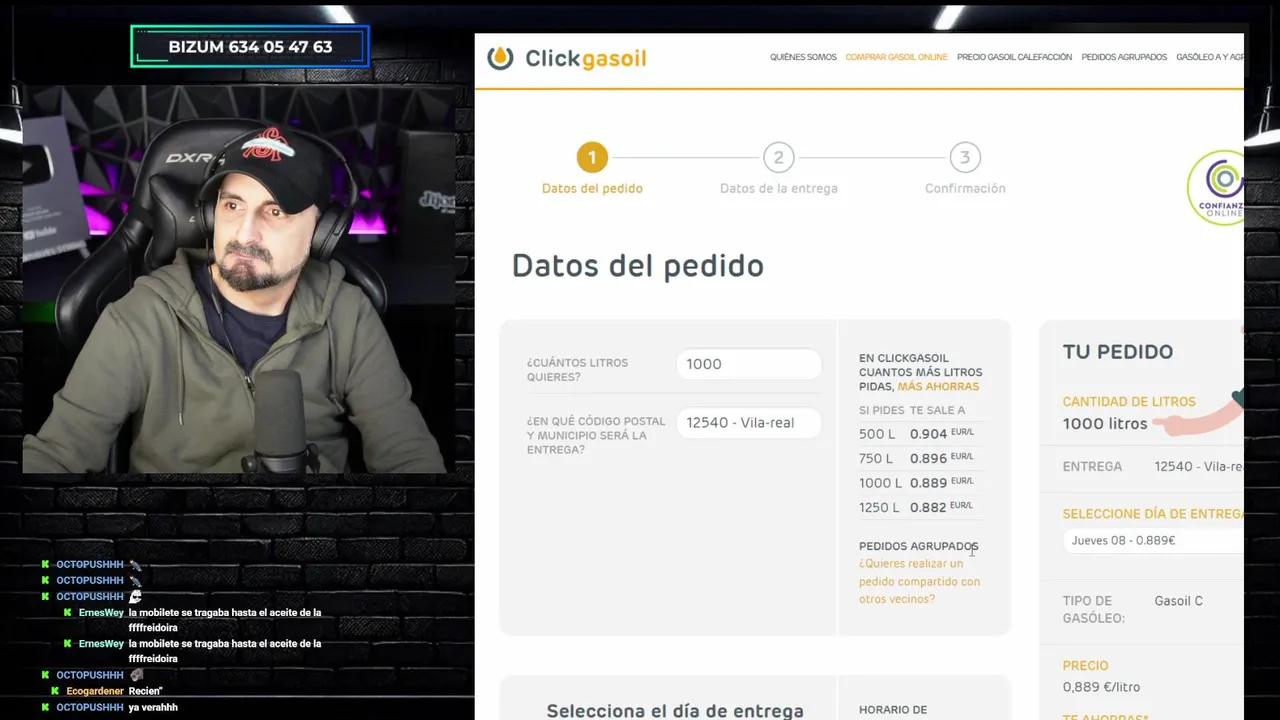The image size is (1280, 720).
Task: Click the PEDIDOS AGRUPADOS heading
Action: click(918, 546)
